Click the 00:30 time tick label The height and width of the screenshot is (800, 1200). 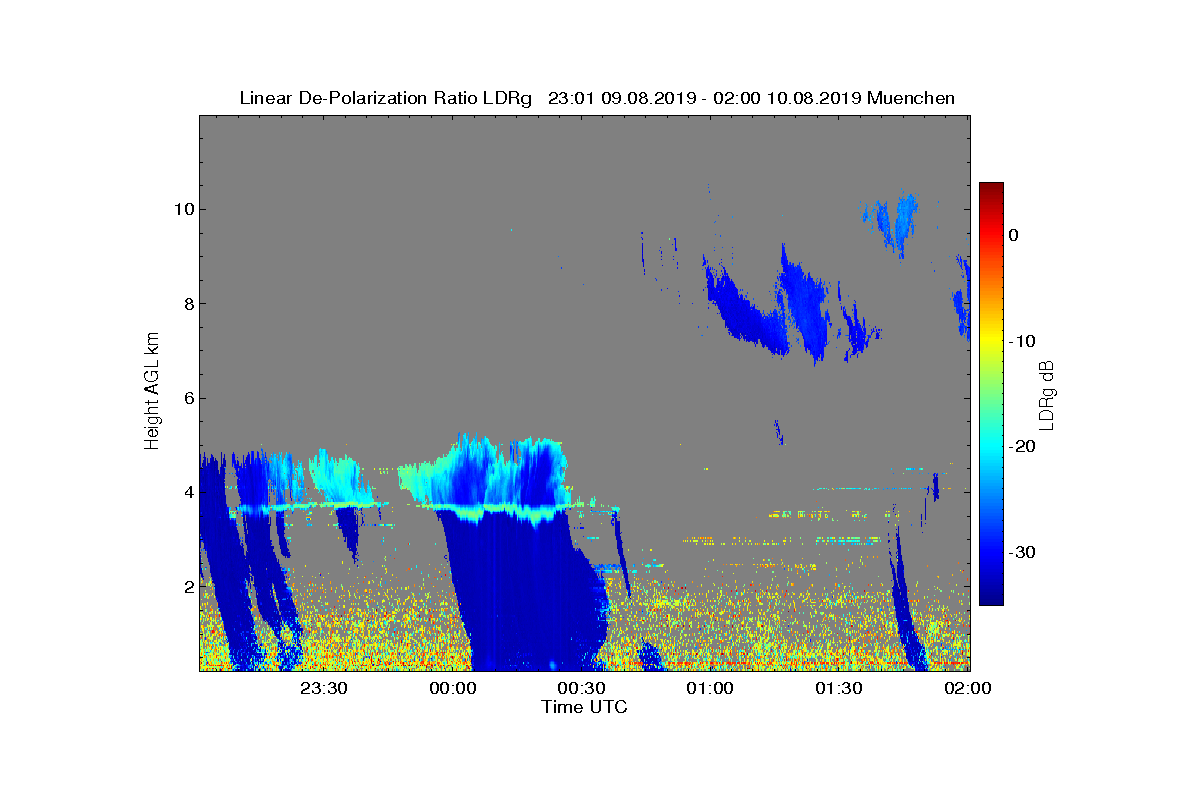pos(581,688)
